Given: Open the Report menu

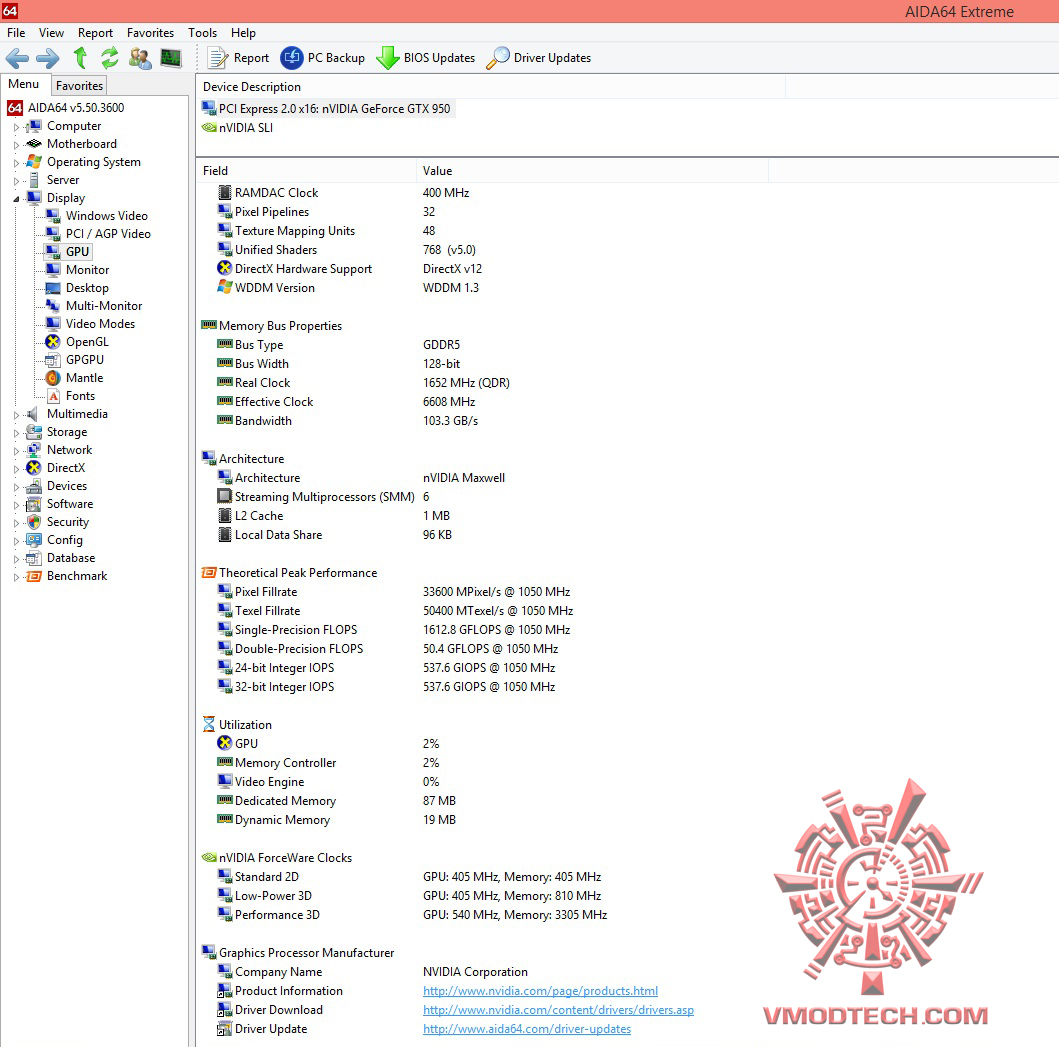Looking at the screenshot, I should pos(95,32).
